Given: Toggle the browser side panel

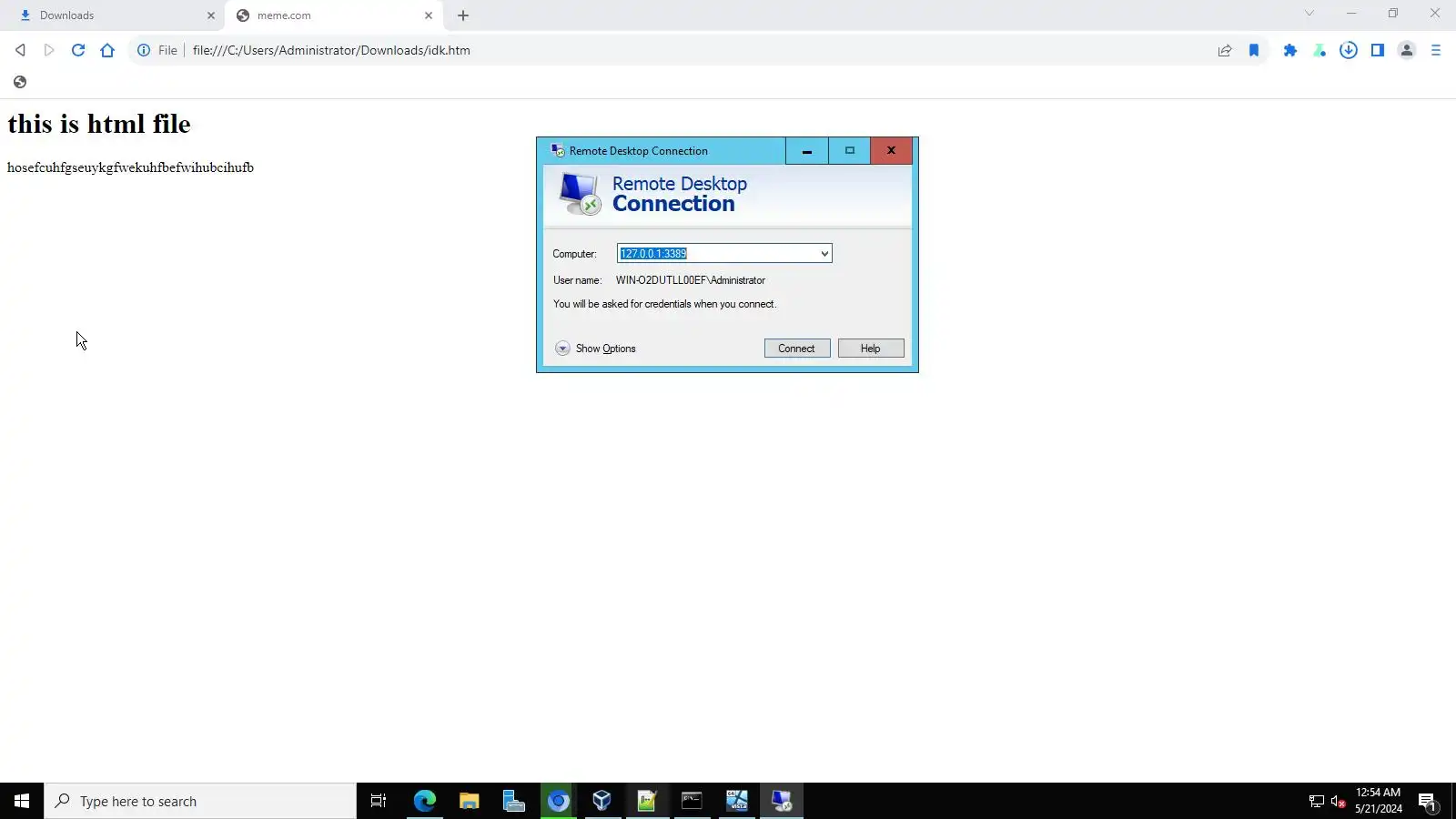Looking at the screenshot, I should click(x=1378, y=50).
